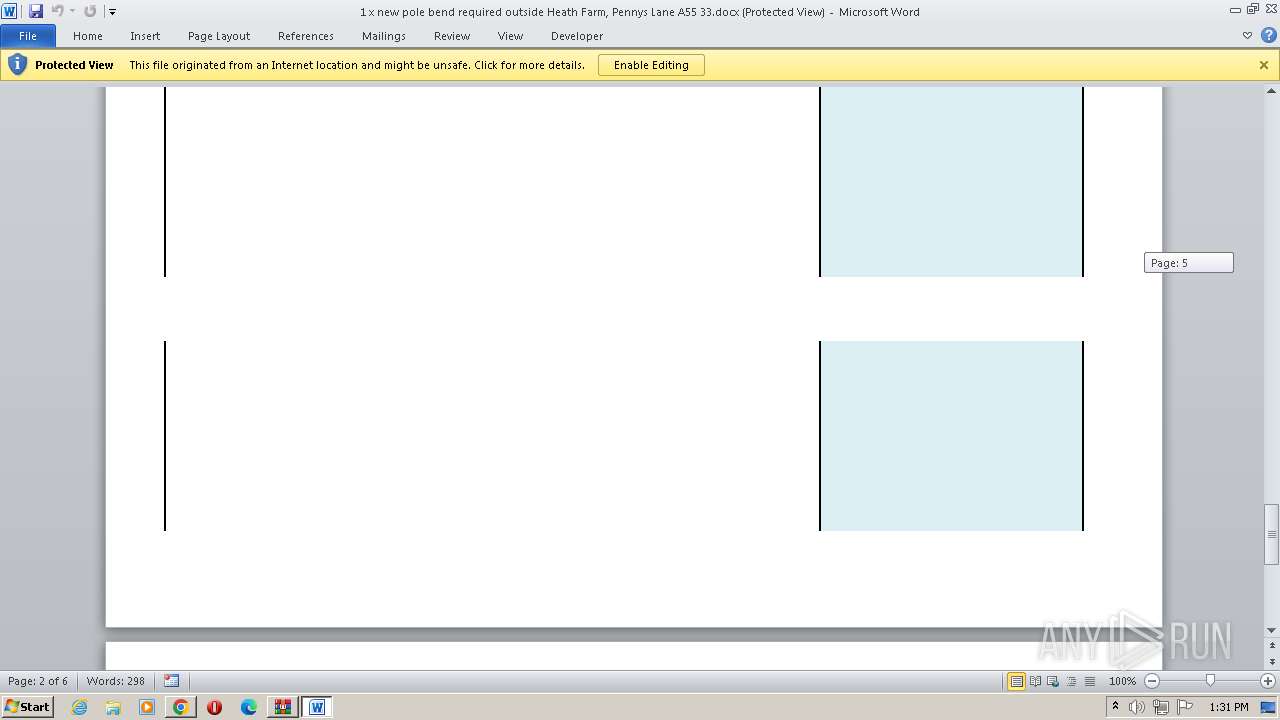Click the Enable Editing button
1280x720 pixels.
651,65
